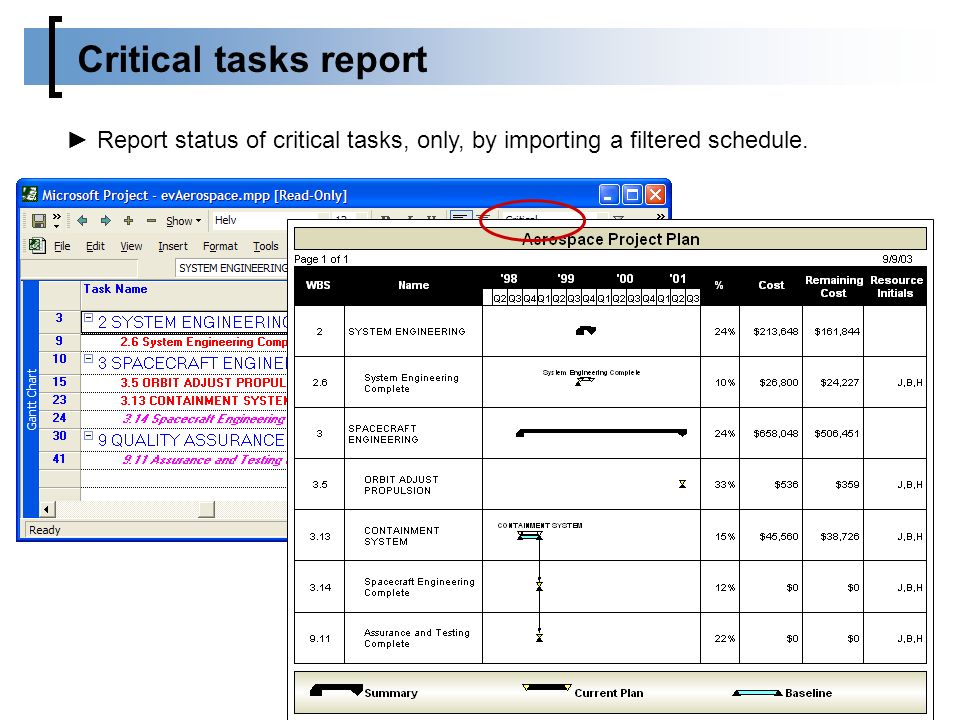Click the Gantt Chart vertical view bar
Viewport: 960px width, 720px height.
(x=31, y=399)
